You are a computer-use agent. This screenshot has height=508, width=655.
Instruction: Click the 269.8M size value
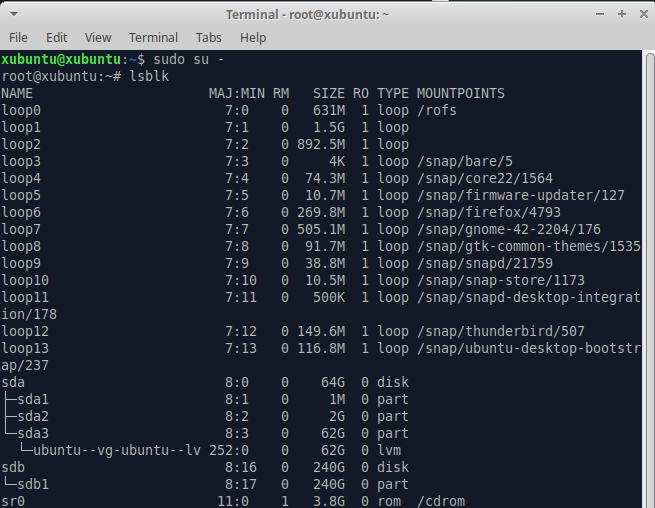tap(321, 212)
